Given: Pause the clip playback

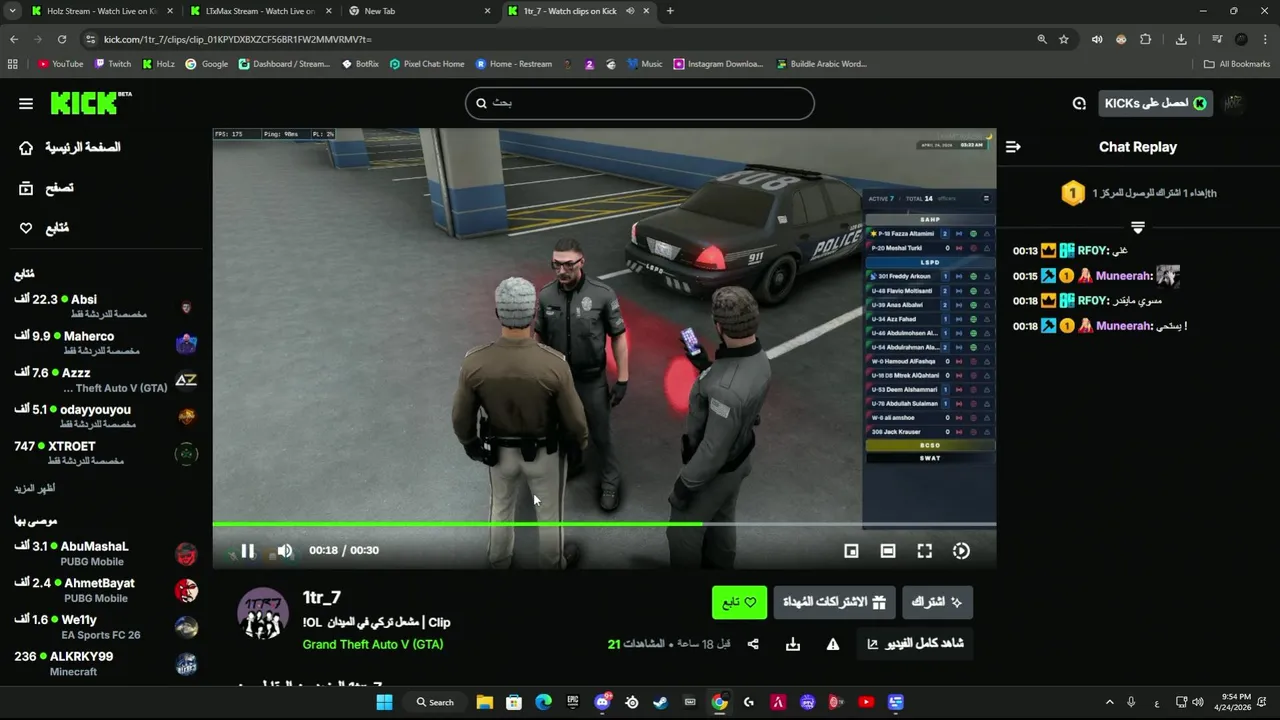Looking at the screenshot, I should (247, 551).
